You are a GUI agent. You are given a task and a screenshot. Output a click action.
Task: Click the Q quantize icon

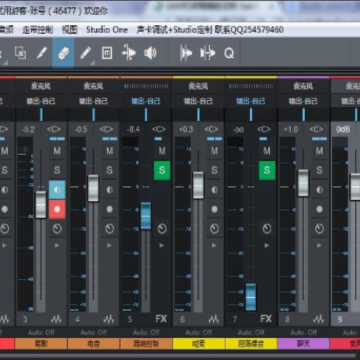(229, 53)
